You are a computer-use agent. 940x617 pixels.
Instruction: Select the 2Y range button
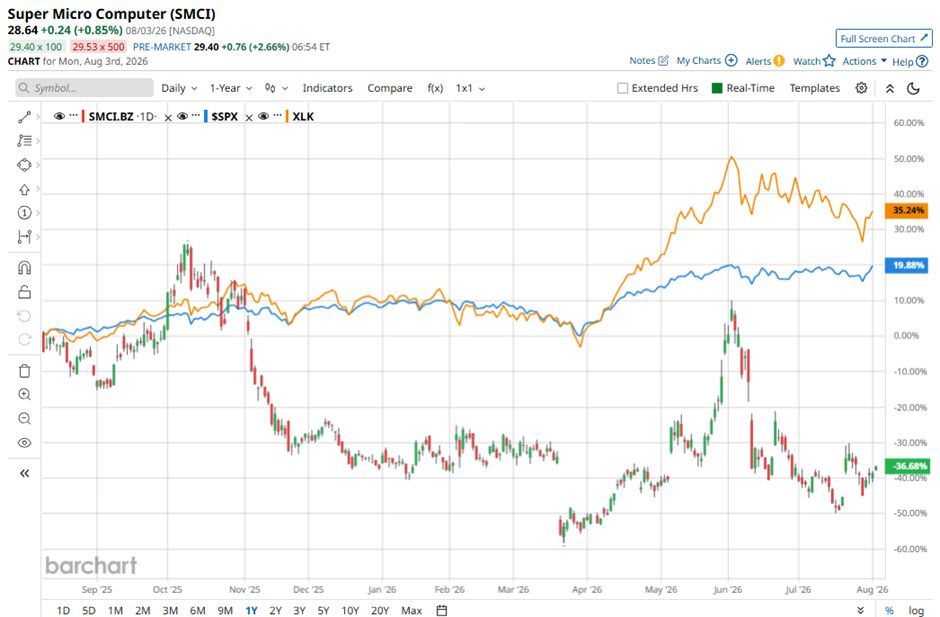click(275, 610)
